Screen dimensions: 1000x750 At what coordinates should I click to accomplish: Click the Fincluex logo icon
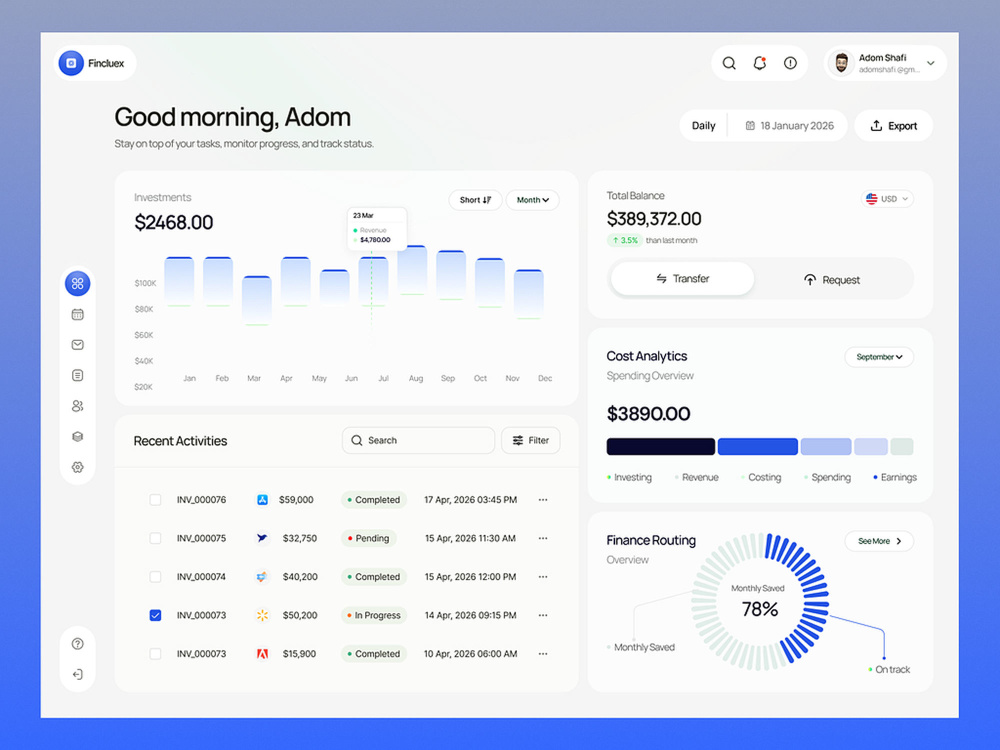click(x=71, y=63)
